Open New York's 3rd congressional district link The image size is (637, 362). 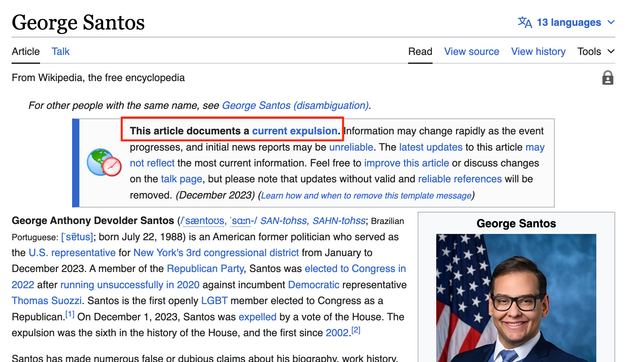216,253
